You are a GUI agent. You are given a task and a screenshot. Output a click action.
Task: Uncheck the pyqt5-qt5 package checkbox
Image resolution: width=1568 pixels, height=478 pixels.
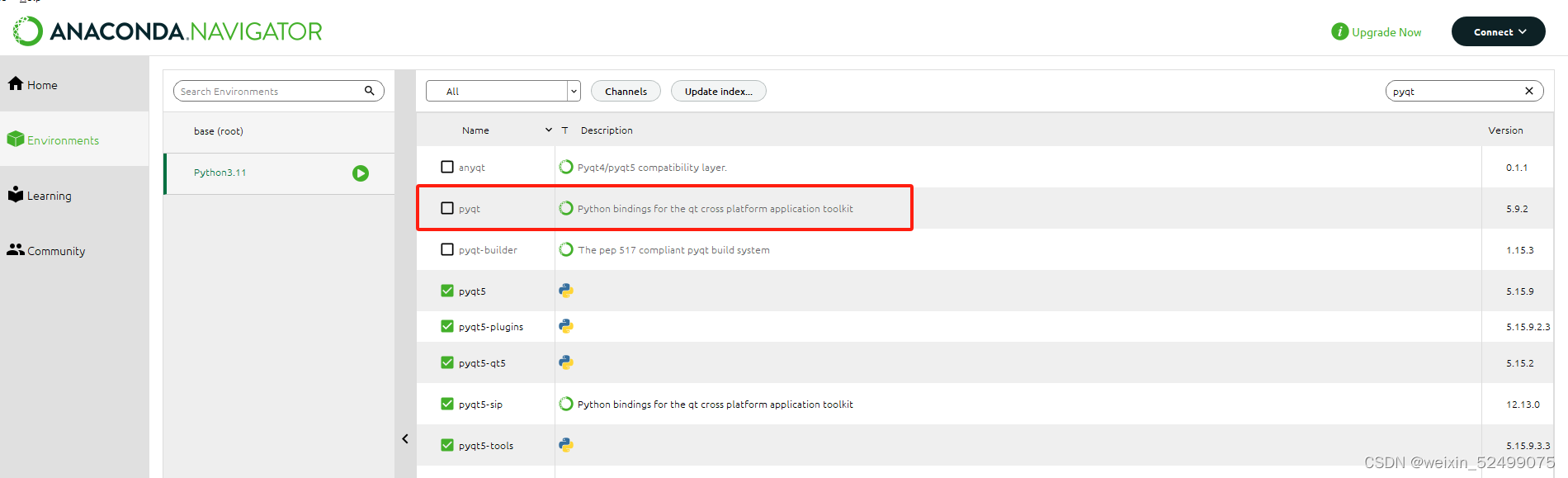(x=447, y=362)
